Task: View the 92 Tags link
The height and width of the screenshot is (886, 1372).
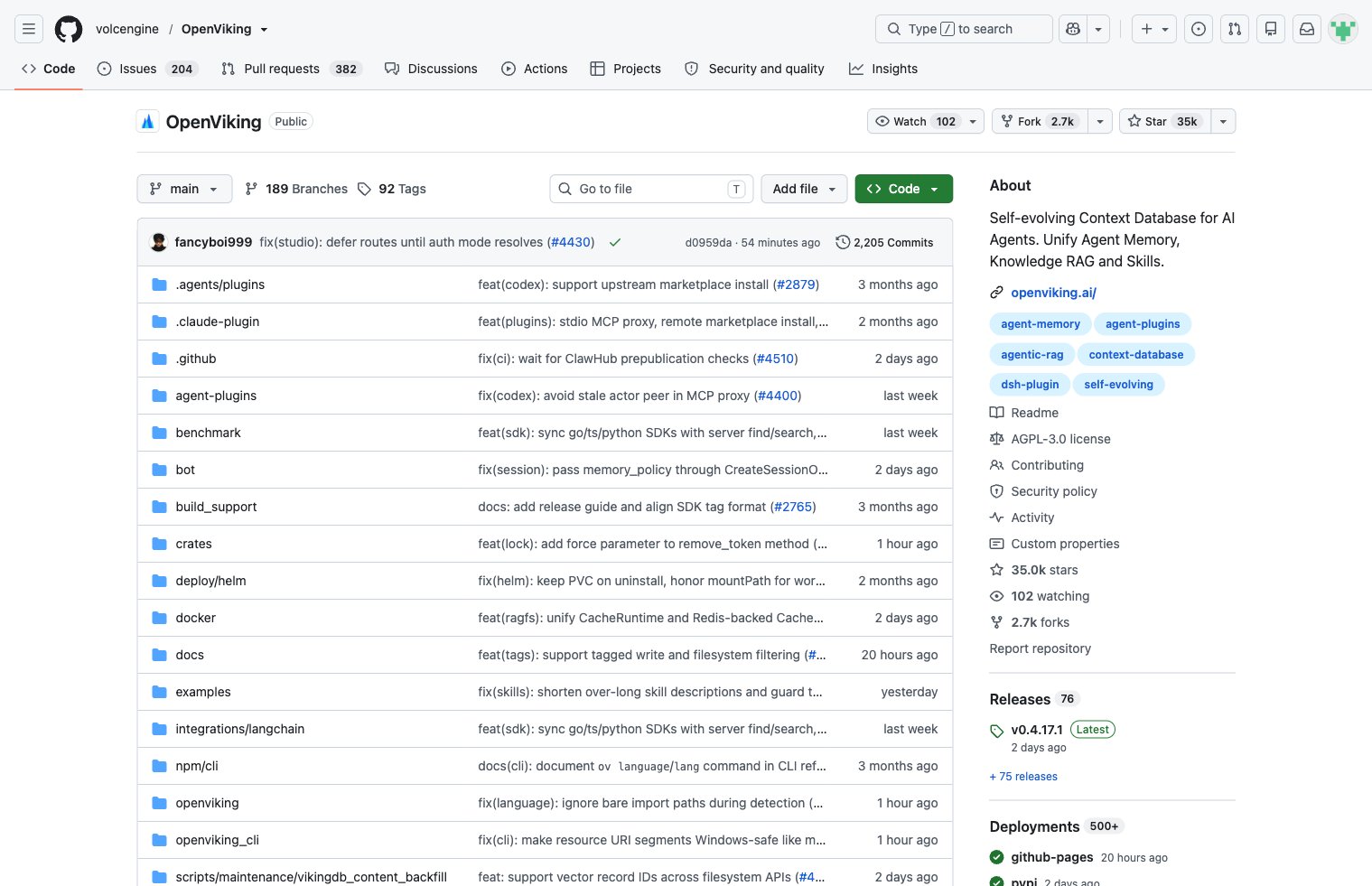Action: click(x=392, y=189)
